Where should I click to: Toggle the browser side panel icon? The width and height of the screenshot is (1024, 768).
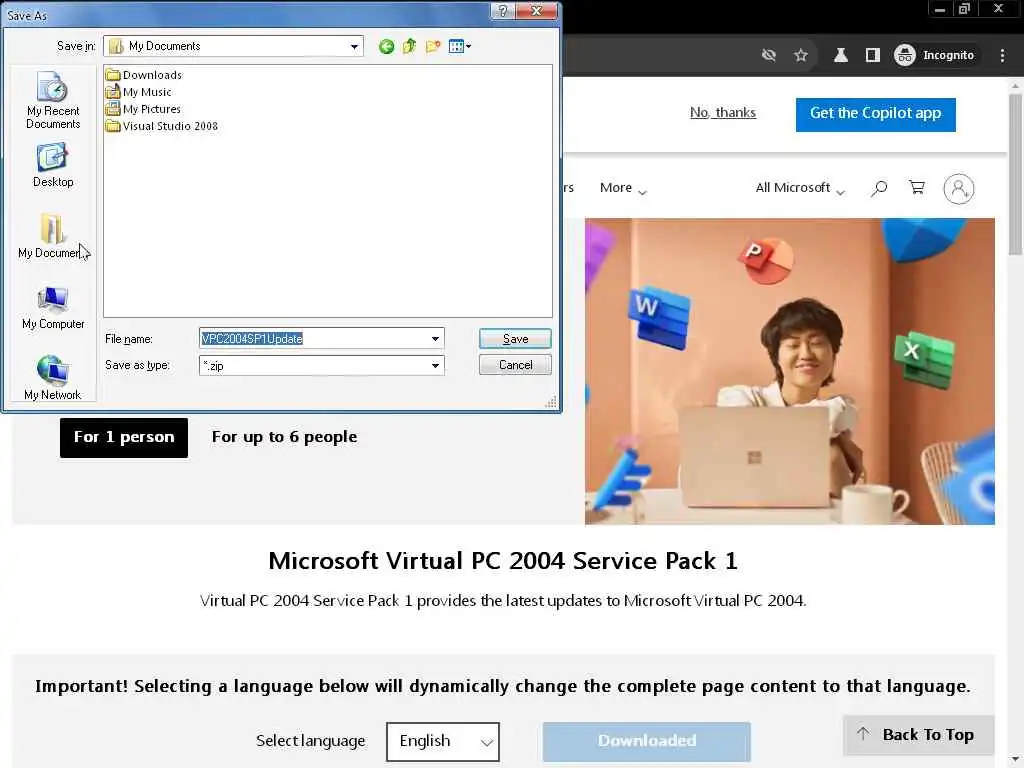(x=872, y=56)
